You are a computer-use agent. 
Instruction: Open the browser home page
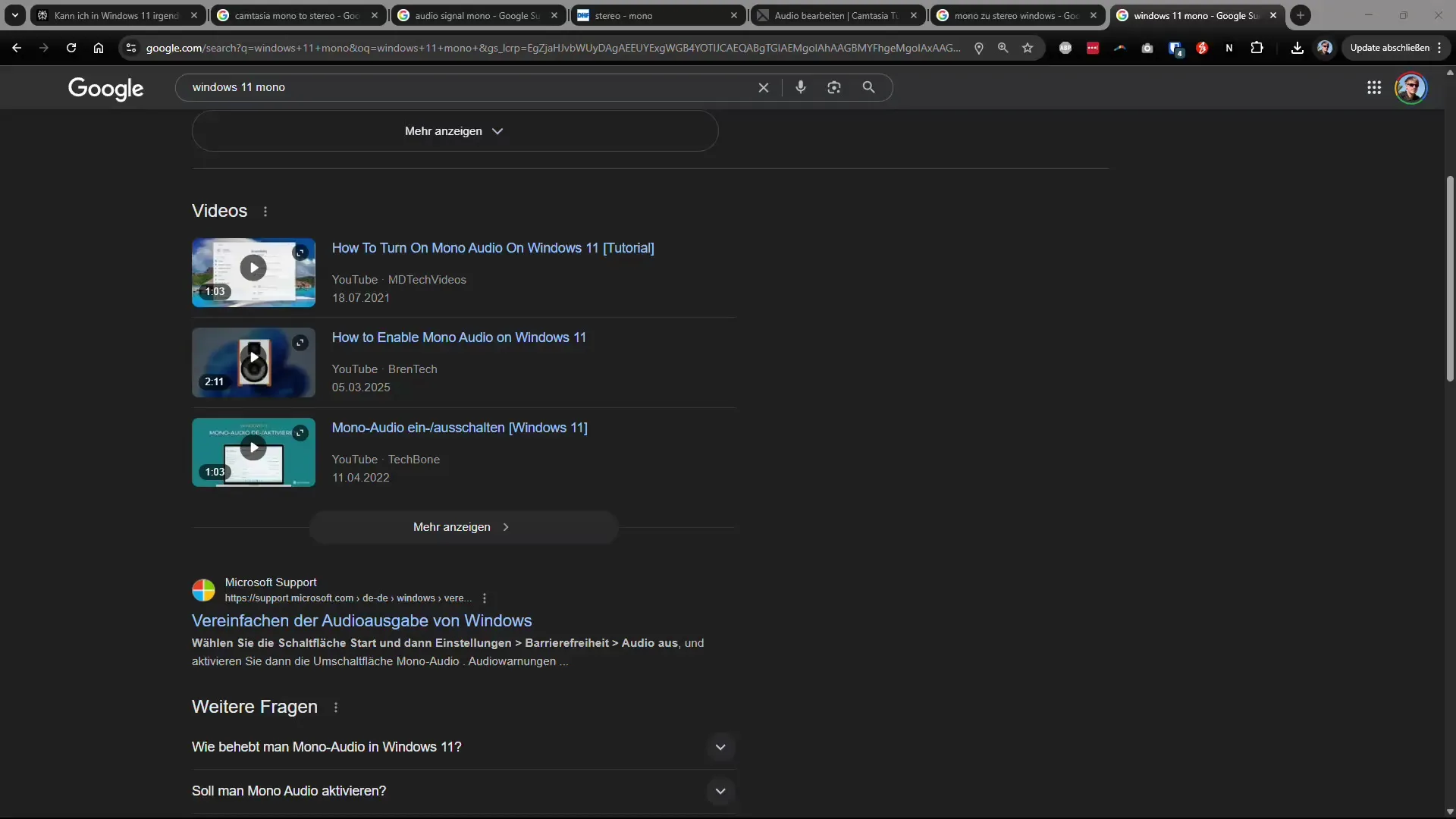99,48
